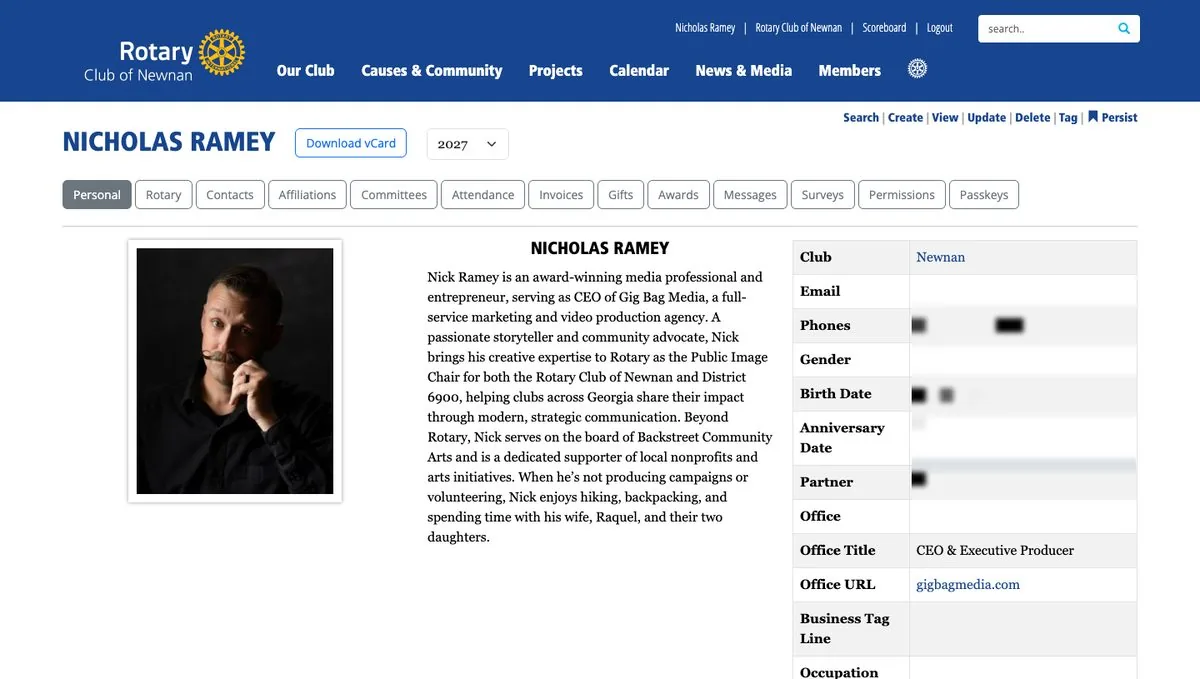Switch to the Surveys tab
This screenshot has height=679, width=1200.
pyautogui.click(x=823, y=194)
